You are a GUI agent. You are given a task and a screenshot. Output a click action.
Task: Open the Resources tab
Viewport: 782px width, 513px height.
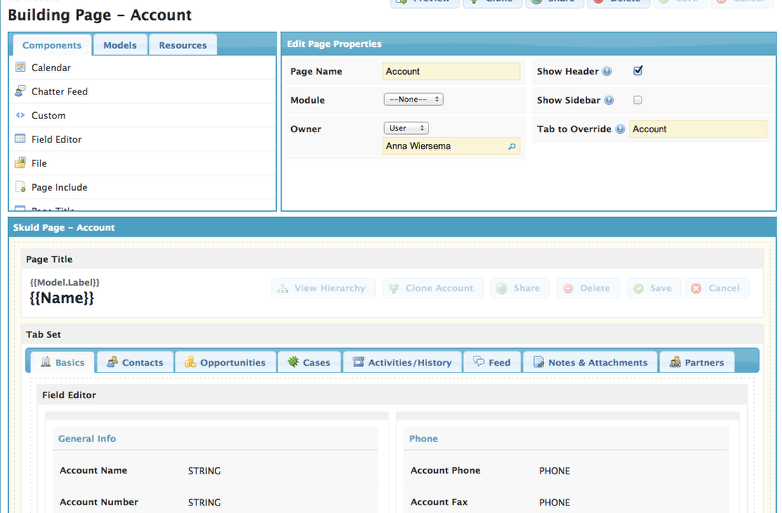point(183,45)
